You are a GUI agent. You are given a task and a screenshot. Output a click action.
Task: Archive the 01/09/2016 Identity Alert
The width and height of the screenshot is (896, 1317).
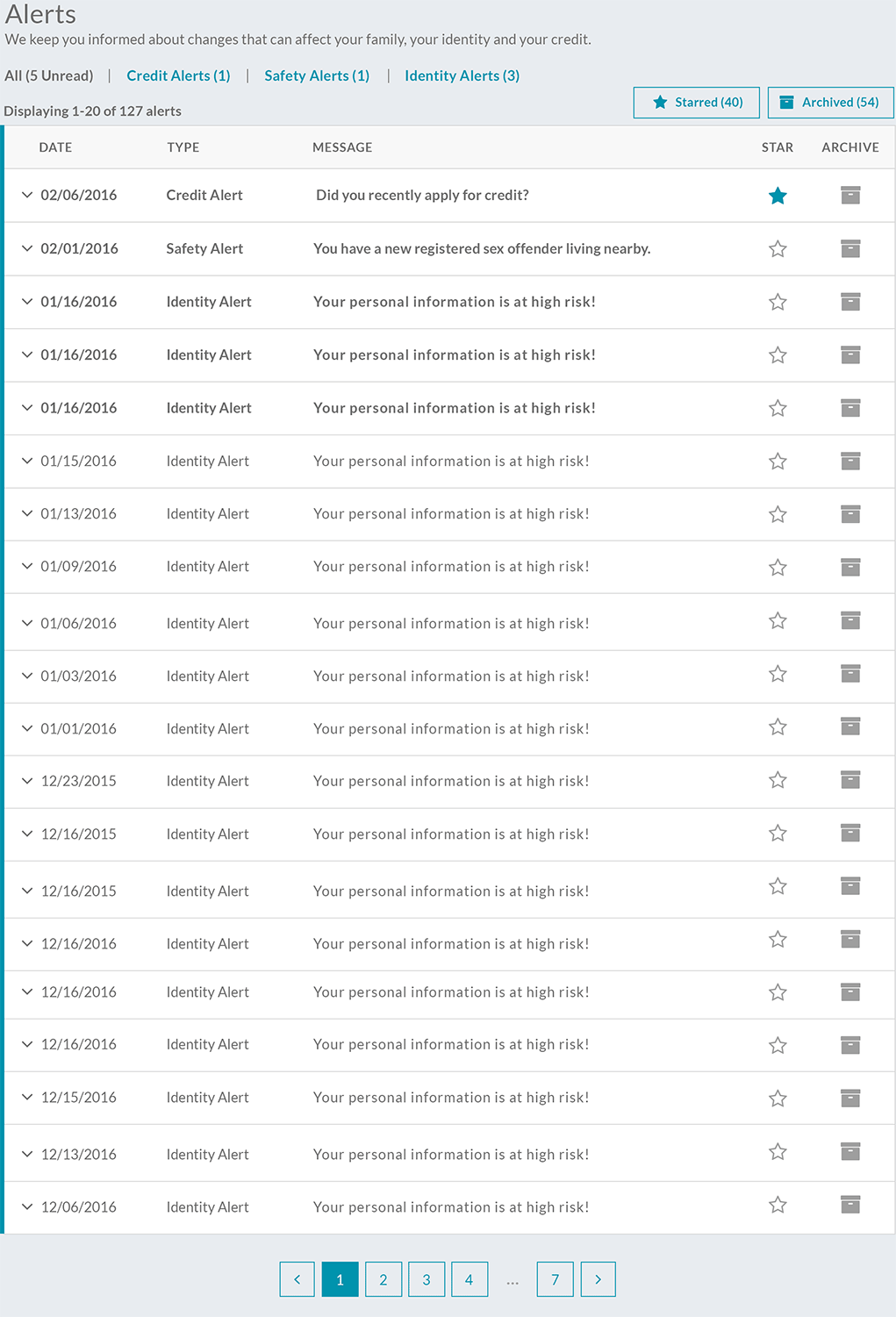pyautogui.click(x=849, y=568)
